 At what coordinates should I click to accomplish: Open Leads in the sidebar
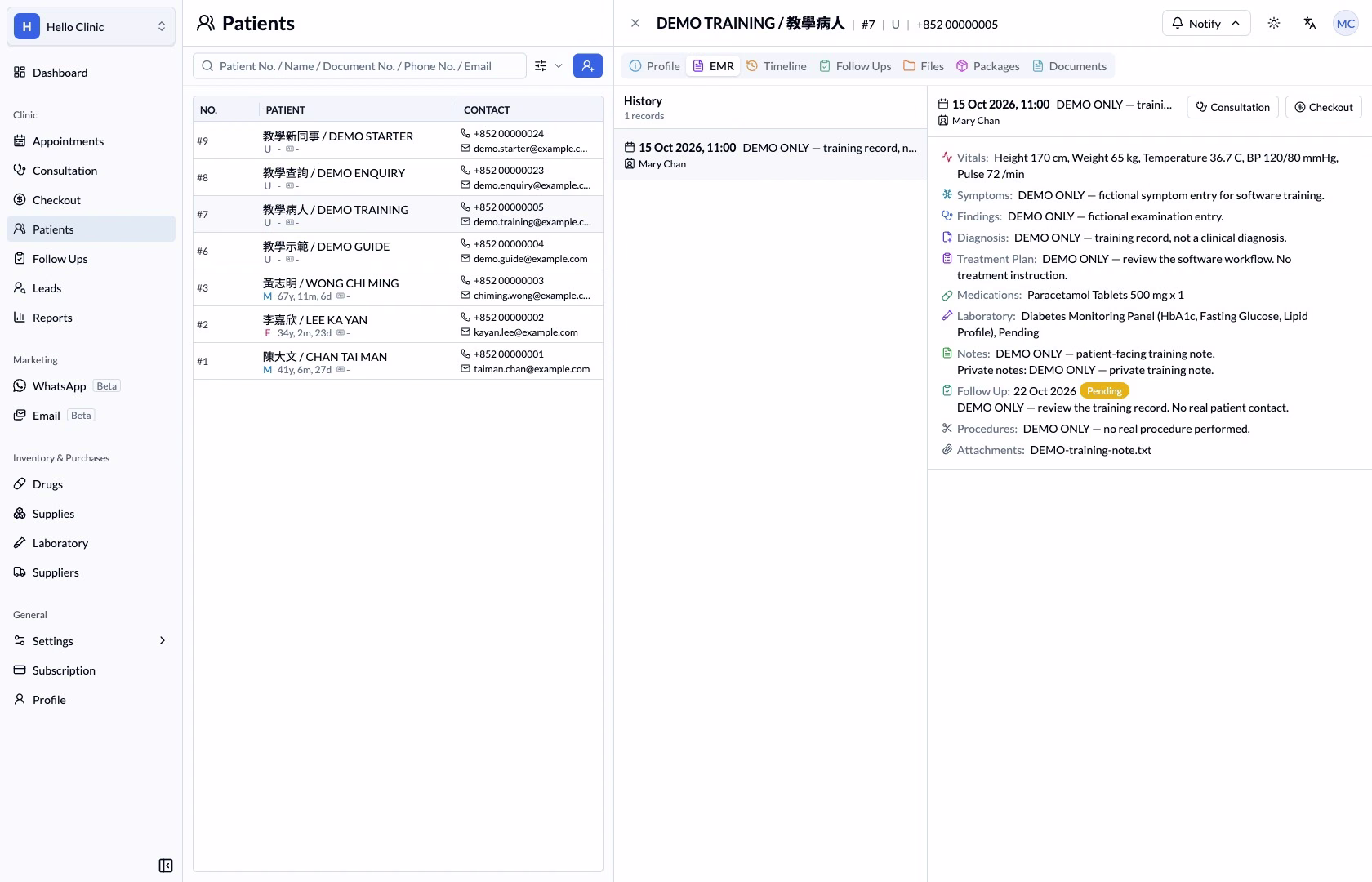pyautogui.click(x=91, y=288)
